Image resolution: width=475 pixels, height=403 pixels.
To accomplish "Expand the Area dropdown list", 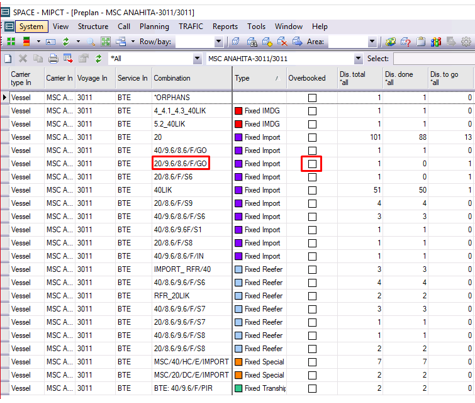I will (372, 42).
